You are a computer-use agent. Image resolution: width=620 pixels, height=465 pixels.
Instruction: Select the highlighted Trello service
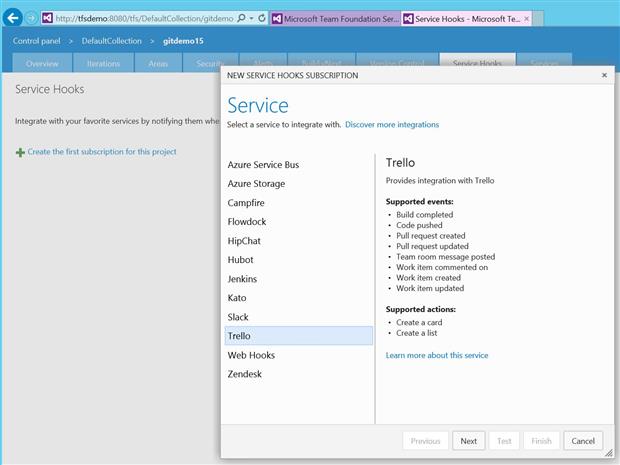[x=299, y=336]
